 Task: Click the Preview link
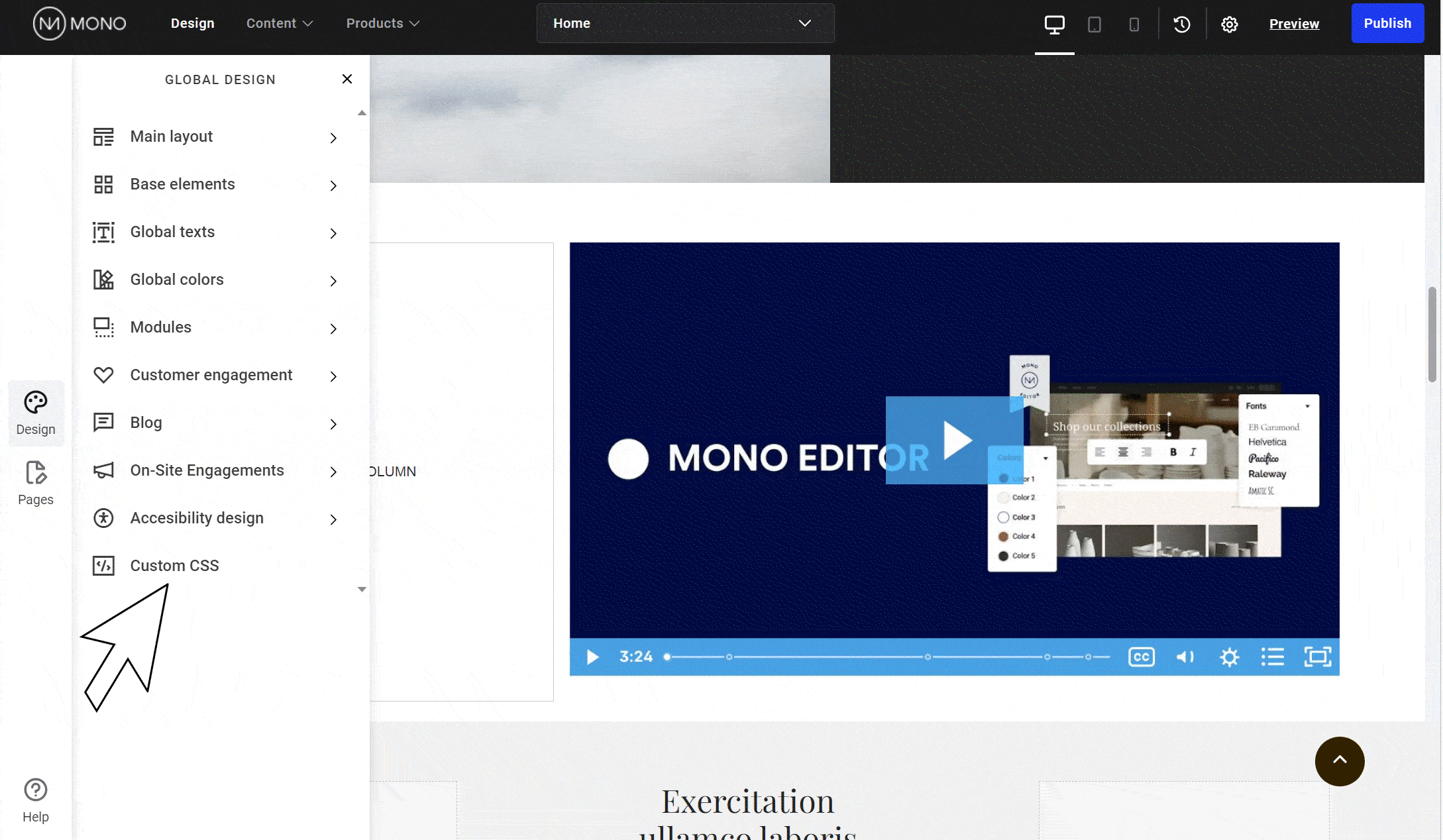pos(1294,24)
